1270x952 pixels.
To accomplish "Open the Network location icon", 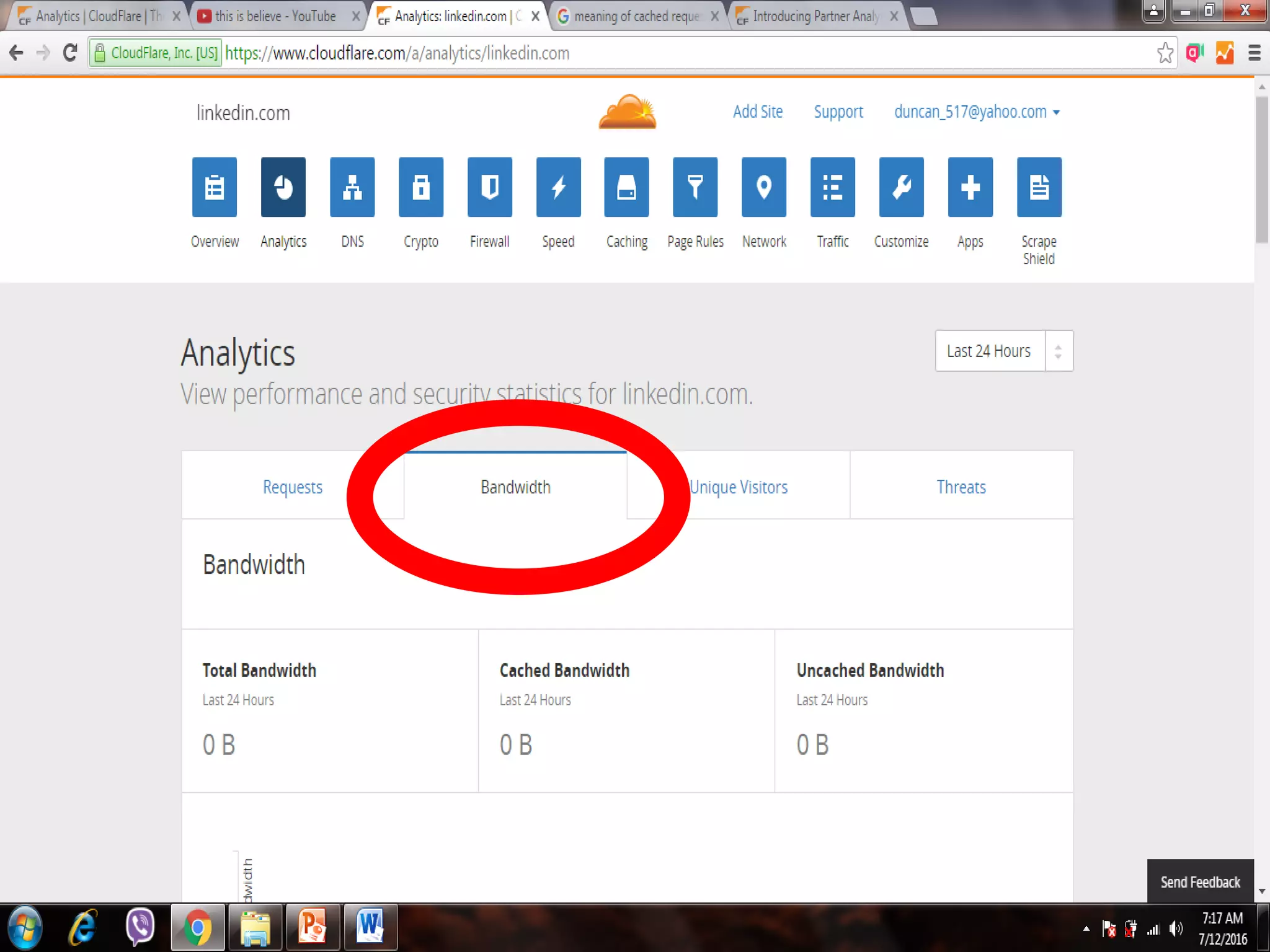I will tap(764, 187).
